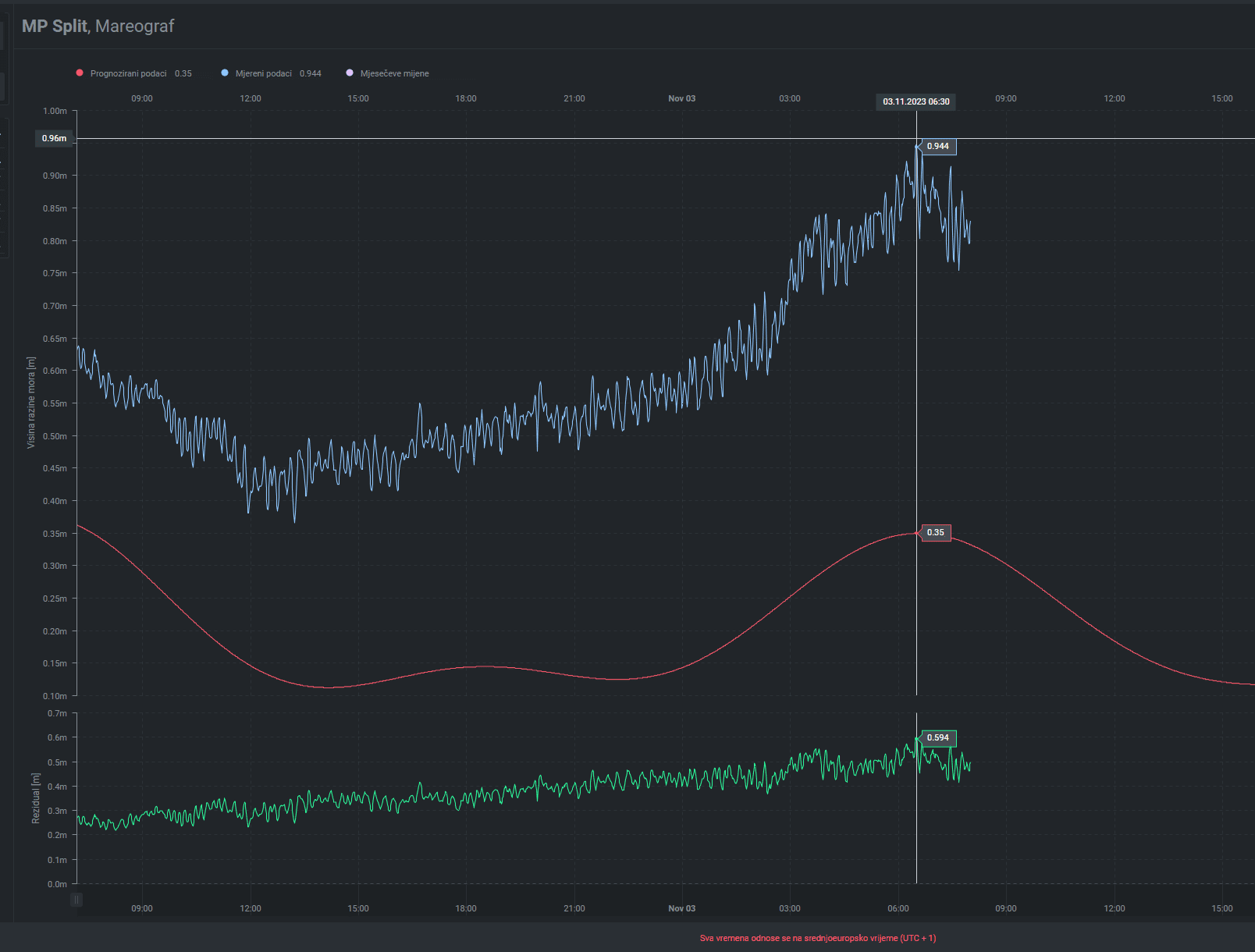Click the 0.96m y-axis cursor label

click(x=54, y=138)
